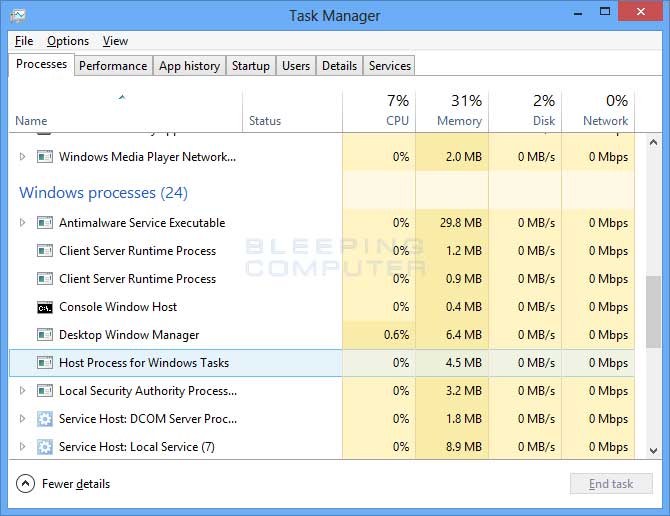Click the Host Process for Windows Tasks icon

click(x=45, y=363)
